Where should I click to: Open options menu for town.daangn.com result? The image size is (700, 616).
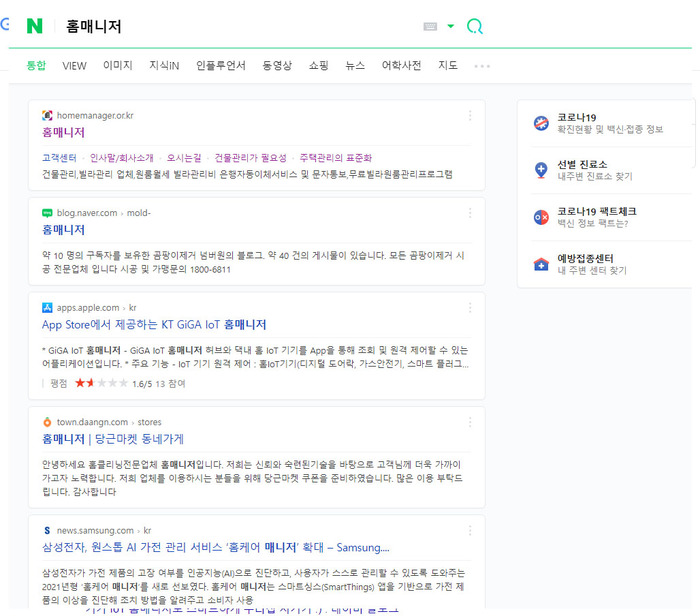click(470, 422)
